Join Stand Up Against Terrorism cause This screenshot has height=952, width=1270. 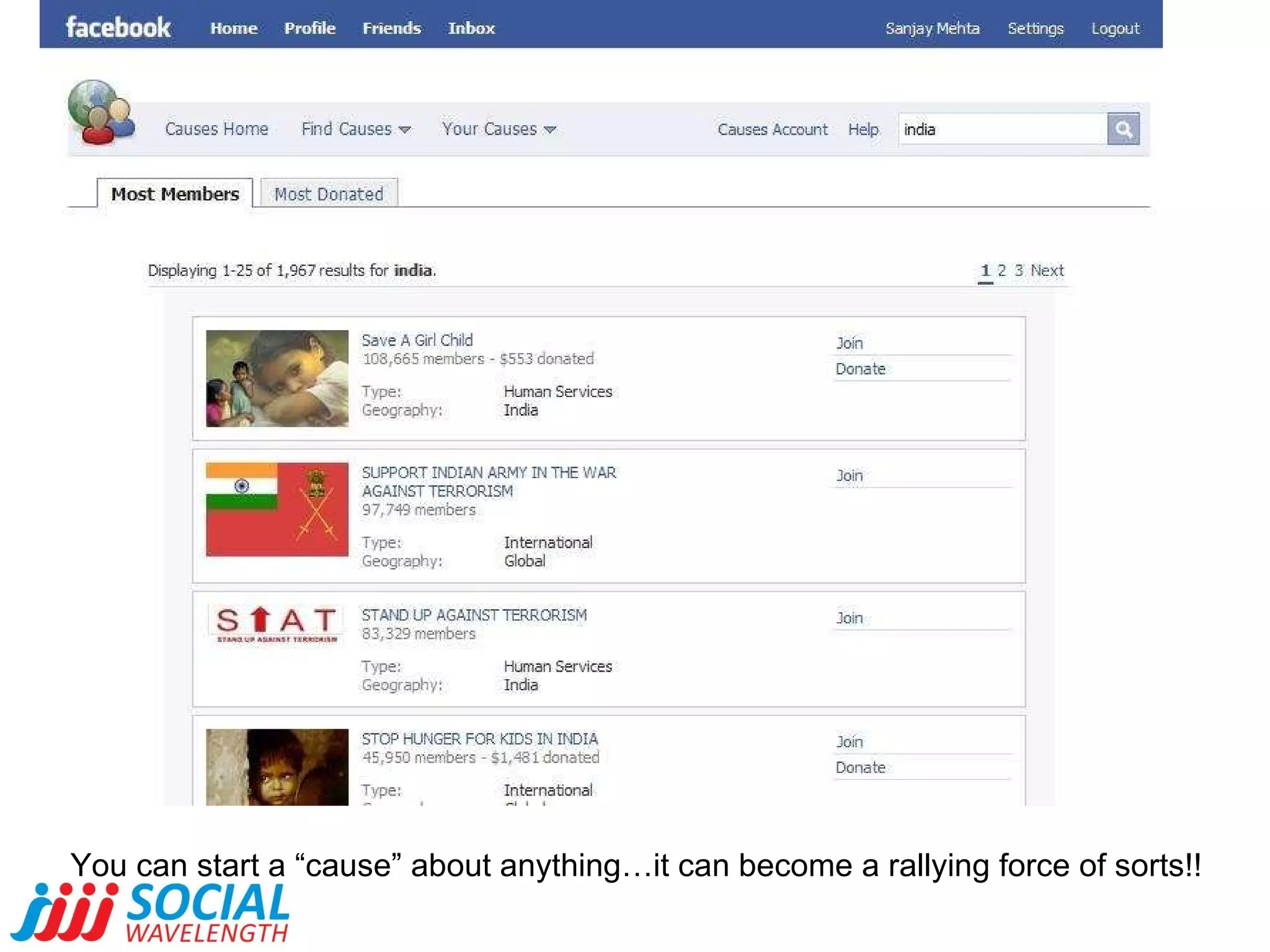point(850,618)
